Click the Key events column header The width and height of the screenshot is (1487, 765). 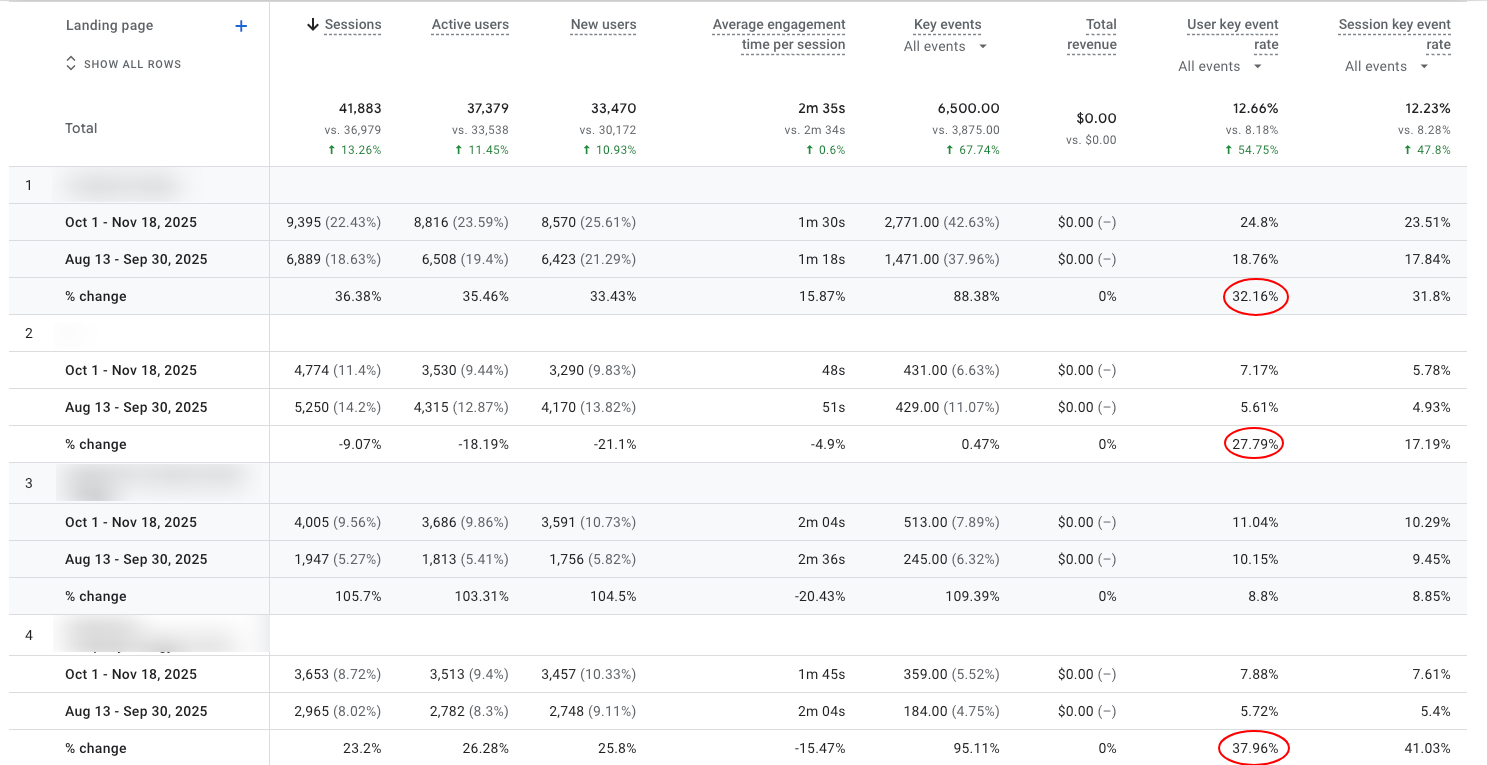[x=947, y=24]
